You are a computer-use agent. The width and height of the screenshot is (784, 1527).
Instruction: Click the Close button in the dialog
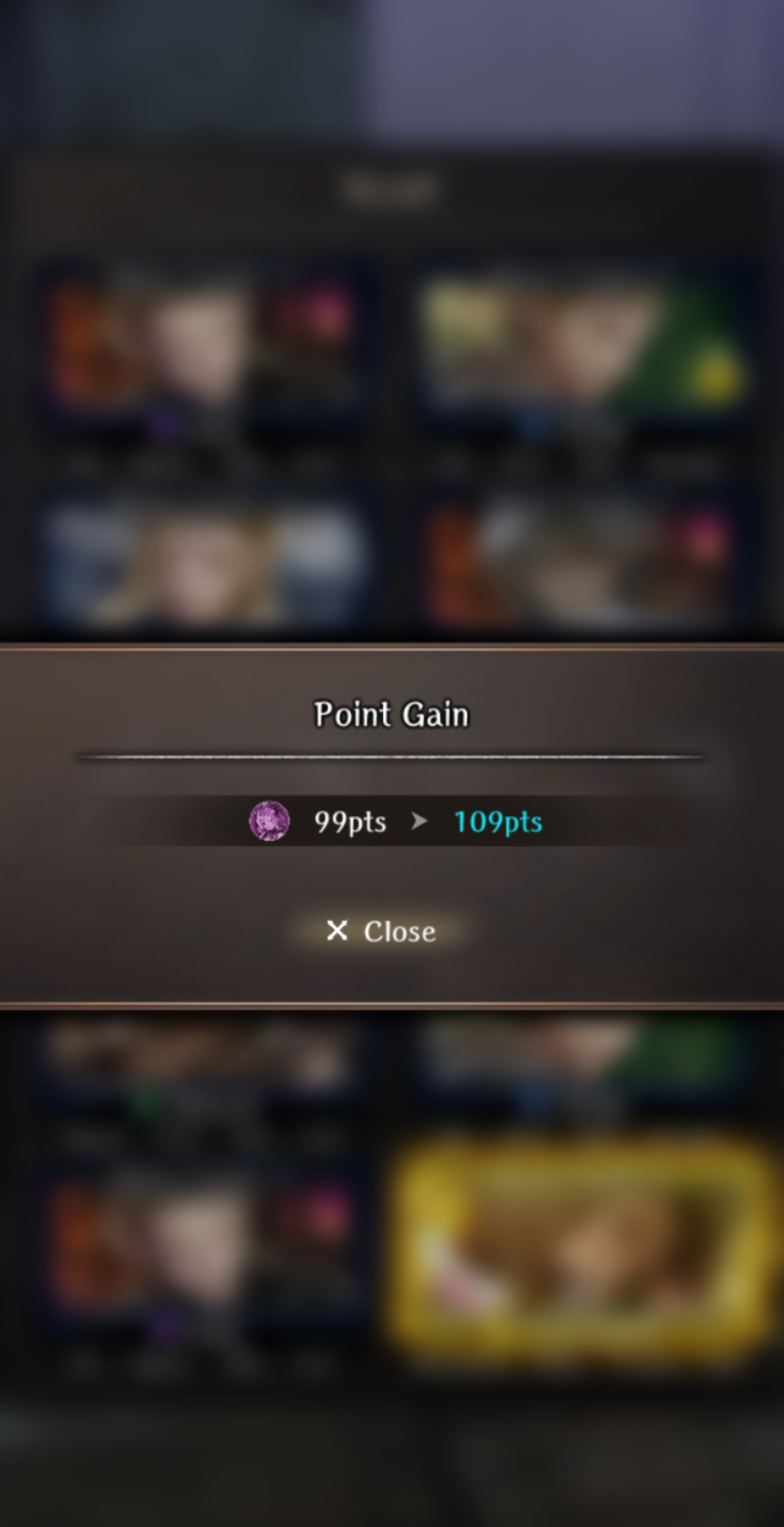(381, 931)
